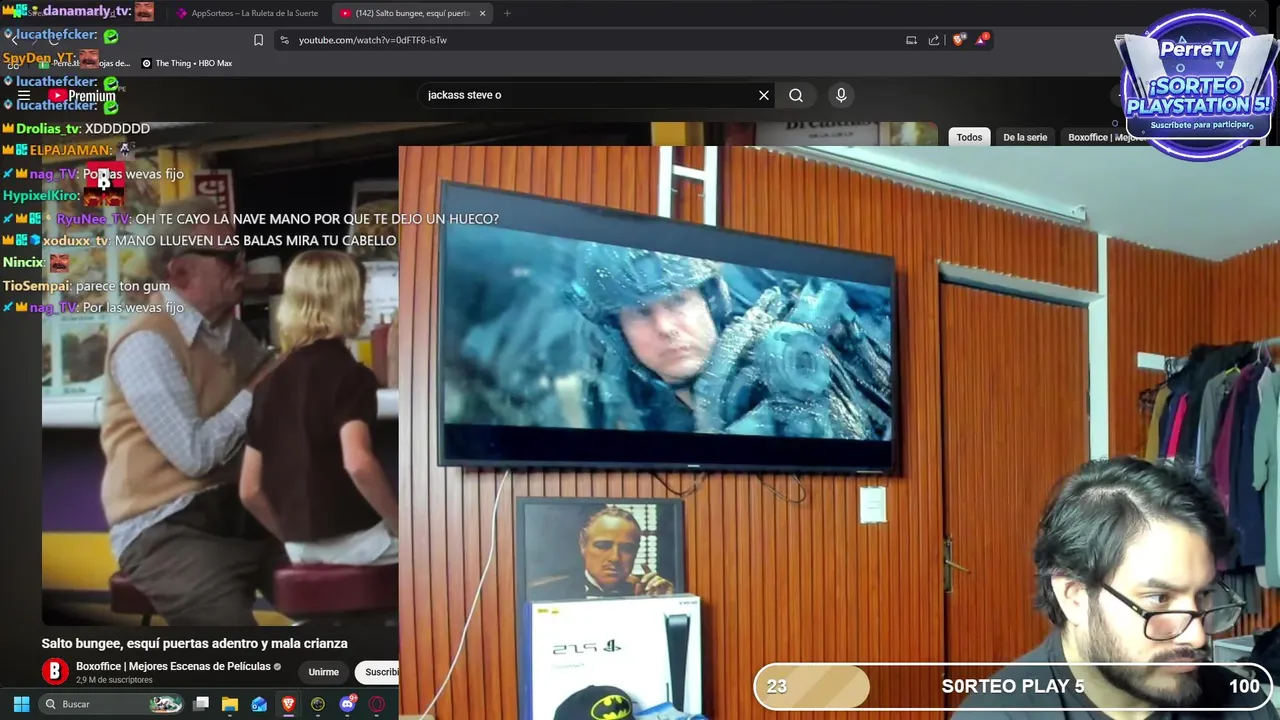The image size is (1280, 720).
Task: Open The Thing HBO Max bookmark
Action: (x=187, y=63)
